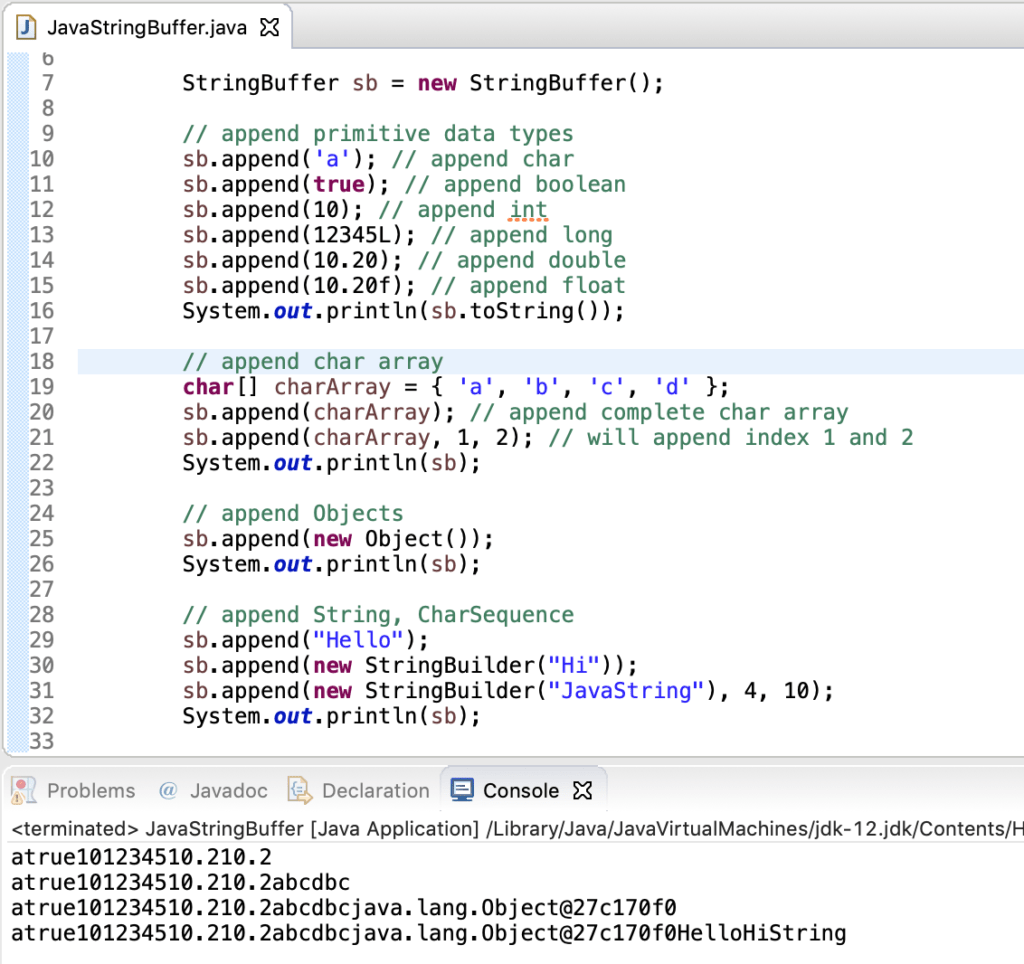Click line number 7 in the gutter
Viewport: 1024px width, 964px height.
click(47, 82)
